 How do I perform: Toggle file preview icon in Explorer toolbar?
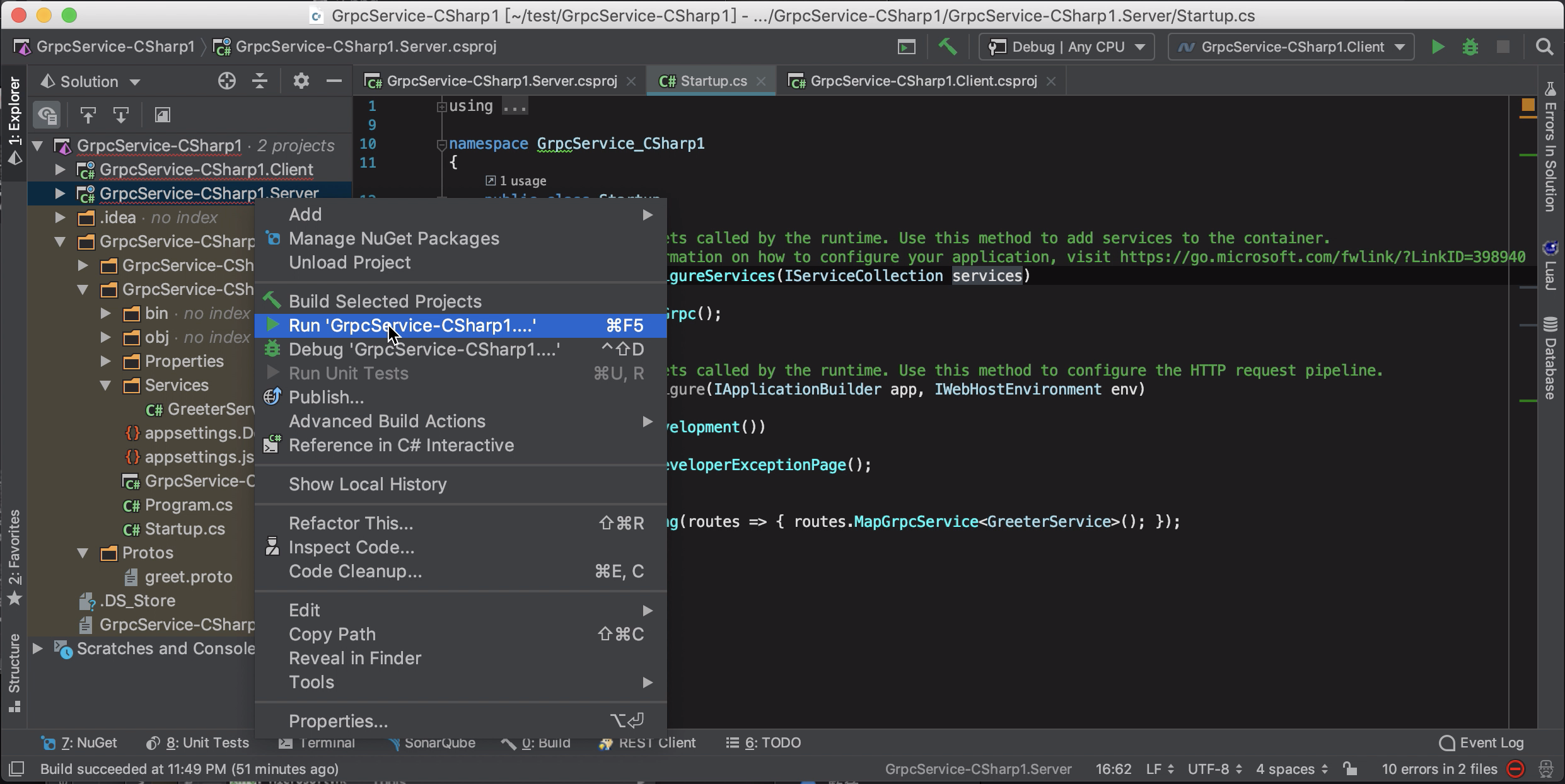click(x=163, y=115)
